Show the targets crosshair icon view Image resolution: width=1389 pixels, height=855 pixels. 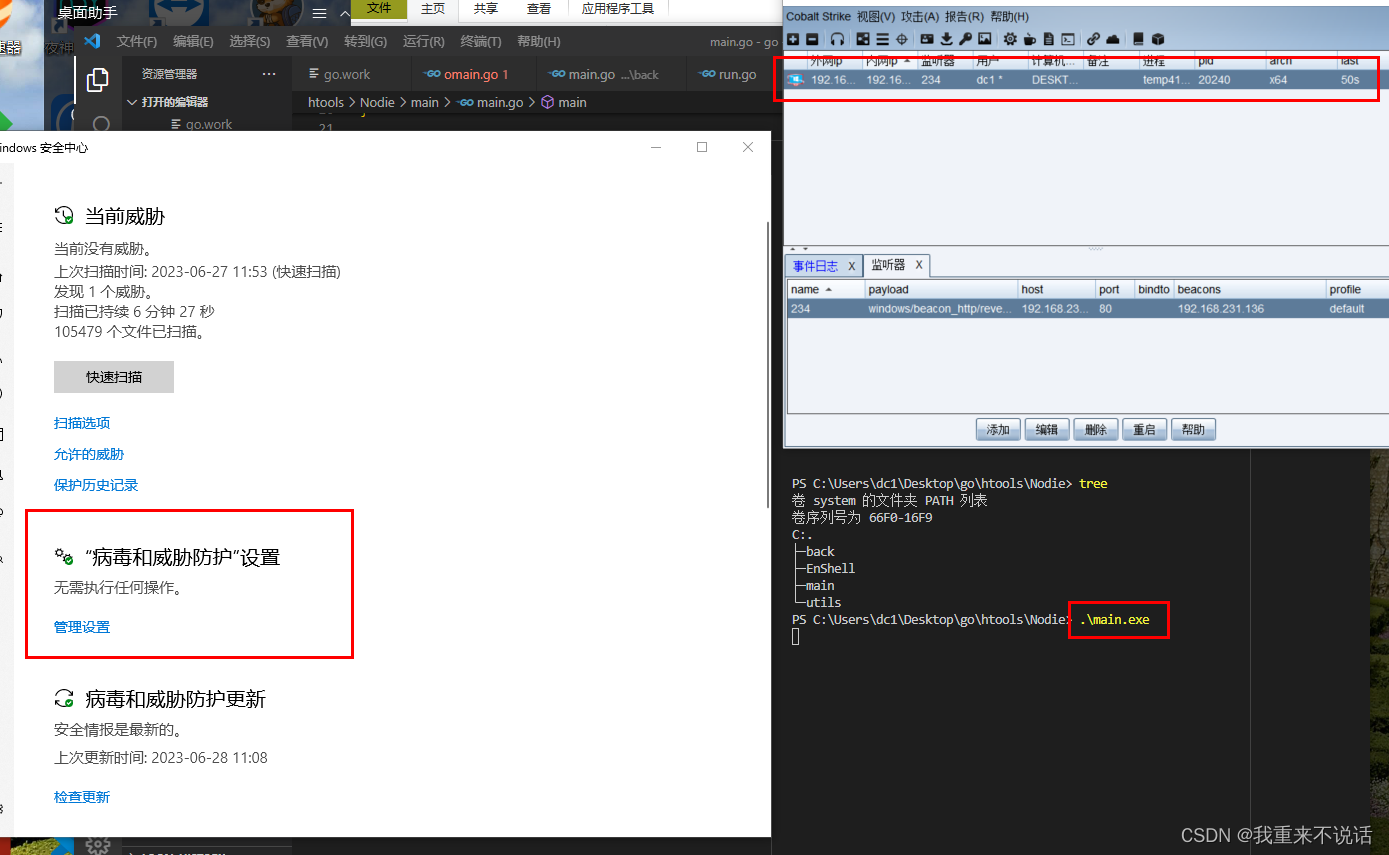pyautogui.click(x=902, y=39)
